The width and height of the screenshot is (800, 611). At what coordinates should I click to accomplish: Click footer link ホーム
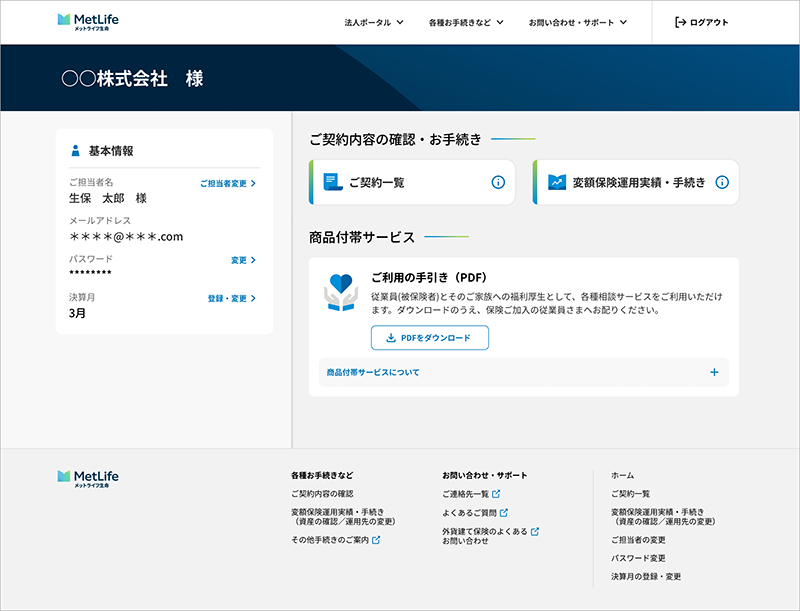click(x=622, y=475)
